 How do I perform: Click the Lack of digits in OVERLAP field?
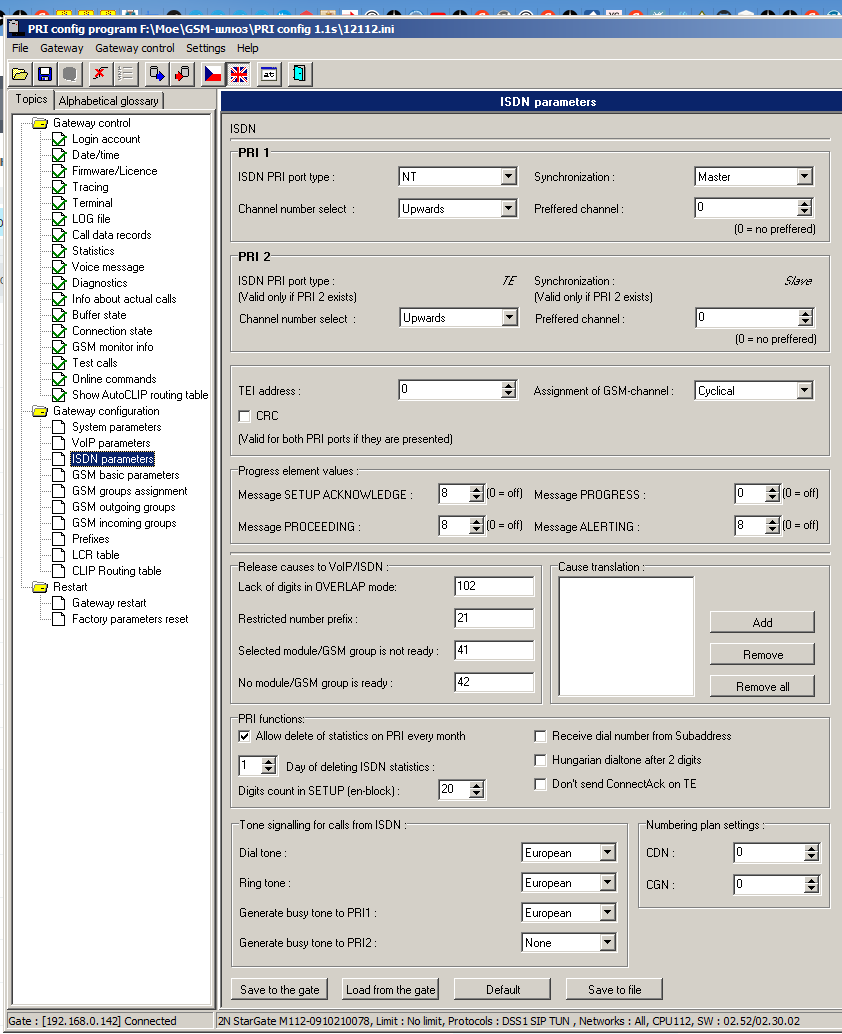[x=494, y=586]
